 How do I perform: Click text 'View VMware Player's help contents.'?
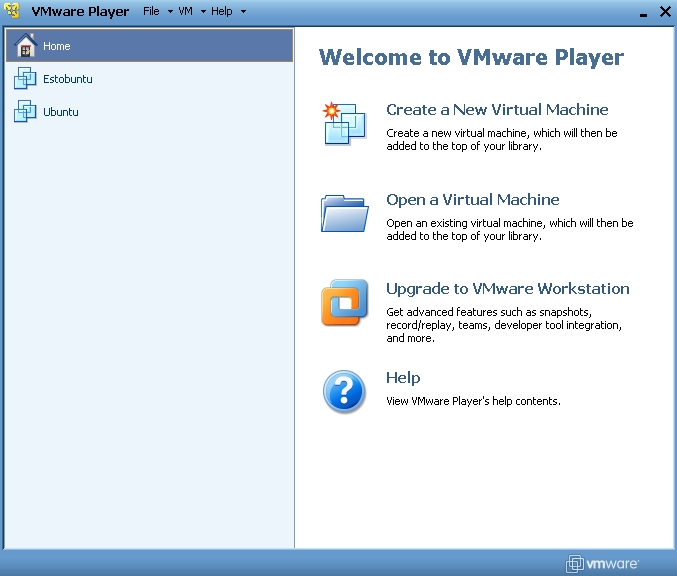(x=473, y=401)
